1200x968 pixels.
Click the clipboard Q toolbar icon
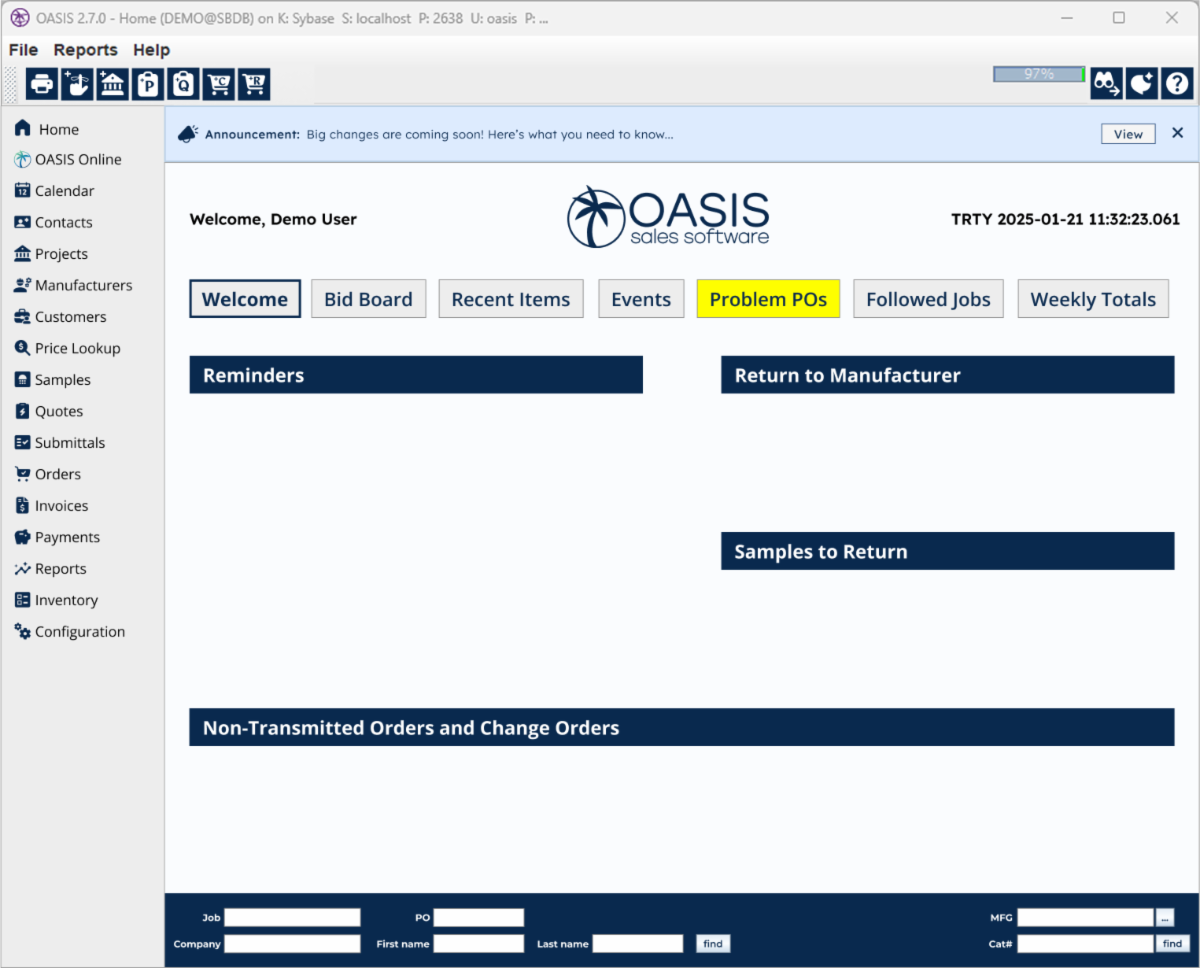(x=183, y=85)
